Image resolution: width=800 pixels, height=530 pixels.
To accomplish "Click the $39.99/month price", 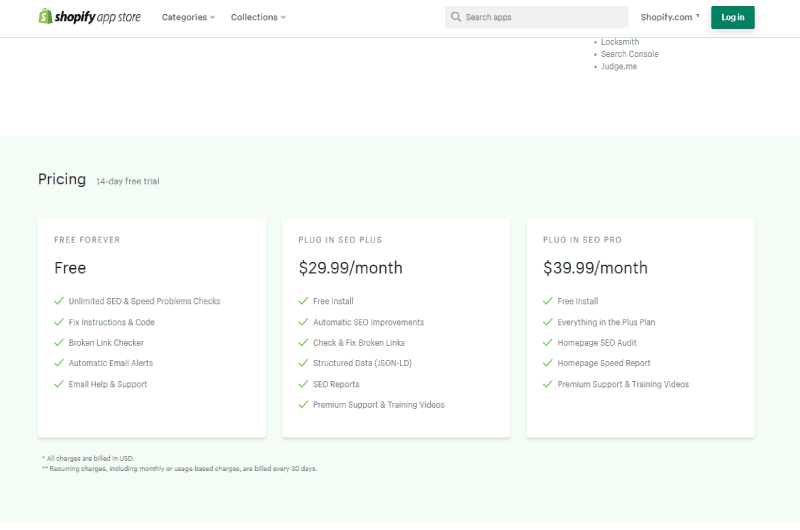I will point(595,268).
